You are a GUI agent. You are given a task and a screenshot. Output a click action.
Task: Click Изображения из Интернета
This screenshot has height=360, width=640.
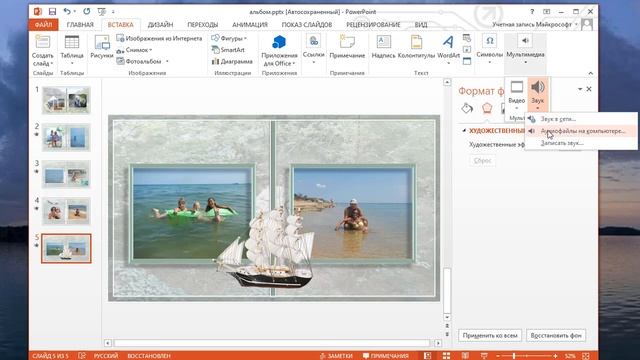(159, 38)
